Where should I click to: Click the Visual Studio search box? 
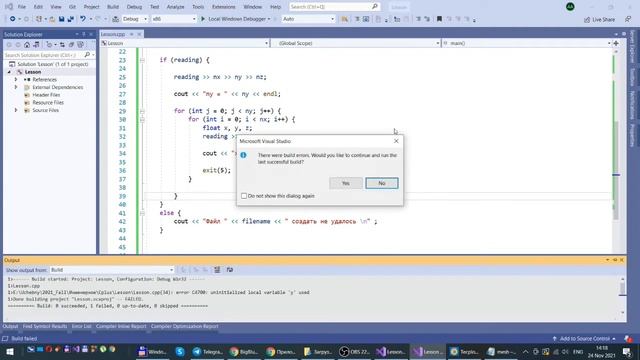(335, 7)
